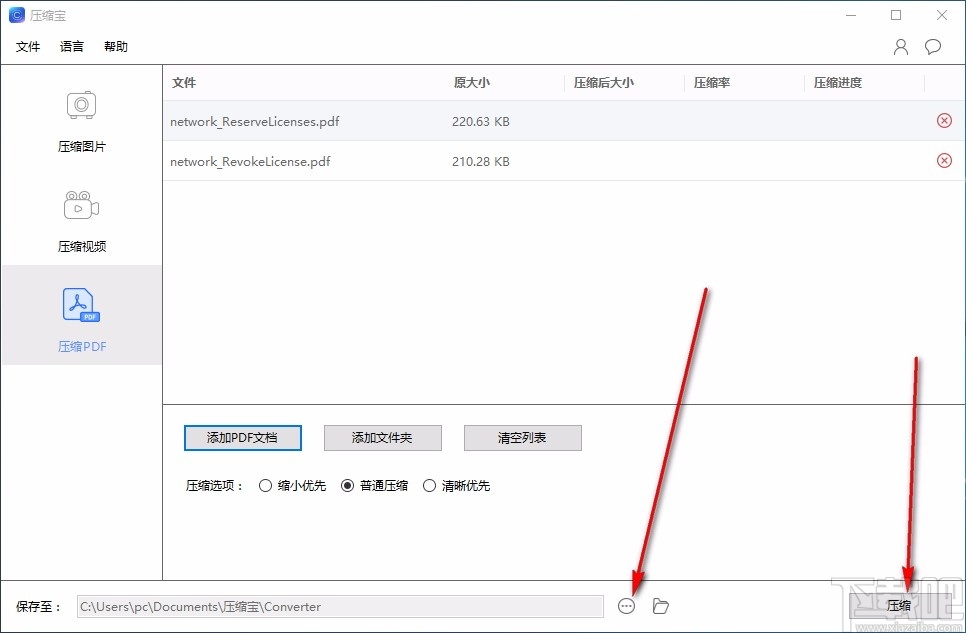
Task: Open the output folder icon
Action: (660, 606)
